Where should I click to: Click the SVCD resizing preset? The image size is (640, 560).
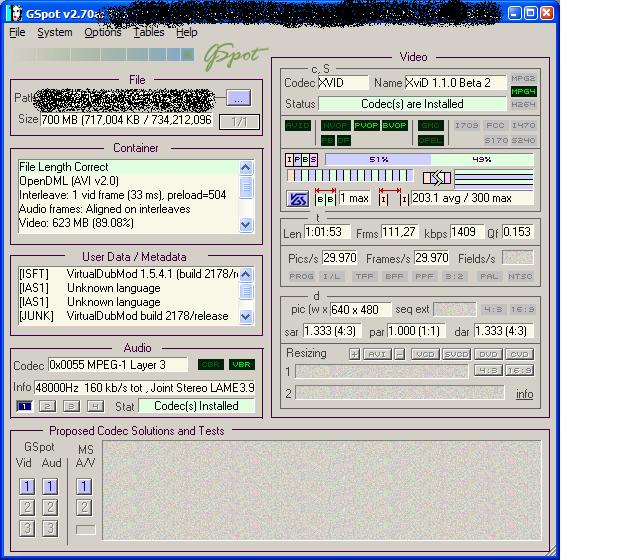[457, 354]
